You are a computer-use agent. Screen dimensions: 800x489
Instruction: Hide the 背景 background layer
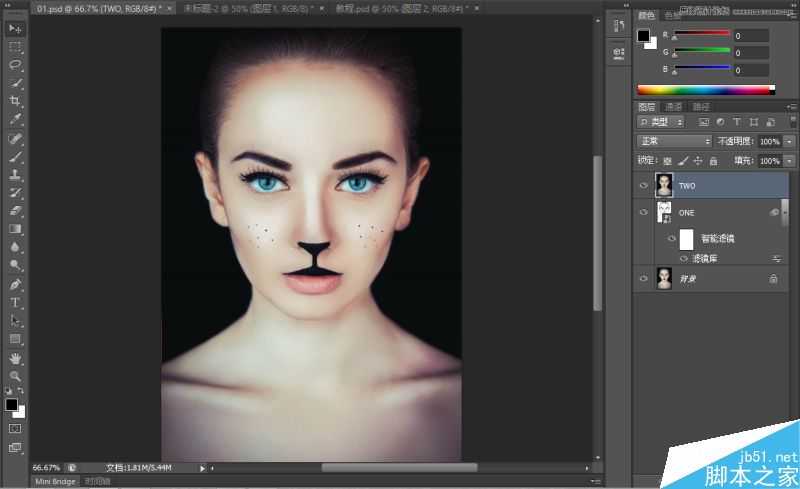(643, 280)
